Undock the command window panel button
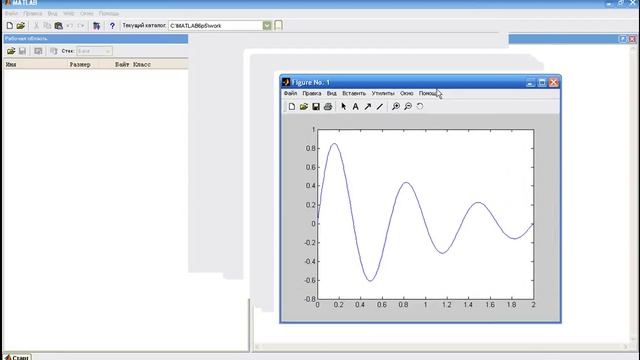Image resolution: width=640 pixels, height=360 pixels. (623, 39)
